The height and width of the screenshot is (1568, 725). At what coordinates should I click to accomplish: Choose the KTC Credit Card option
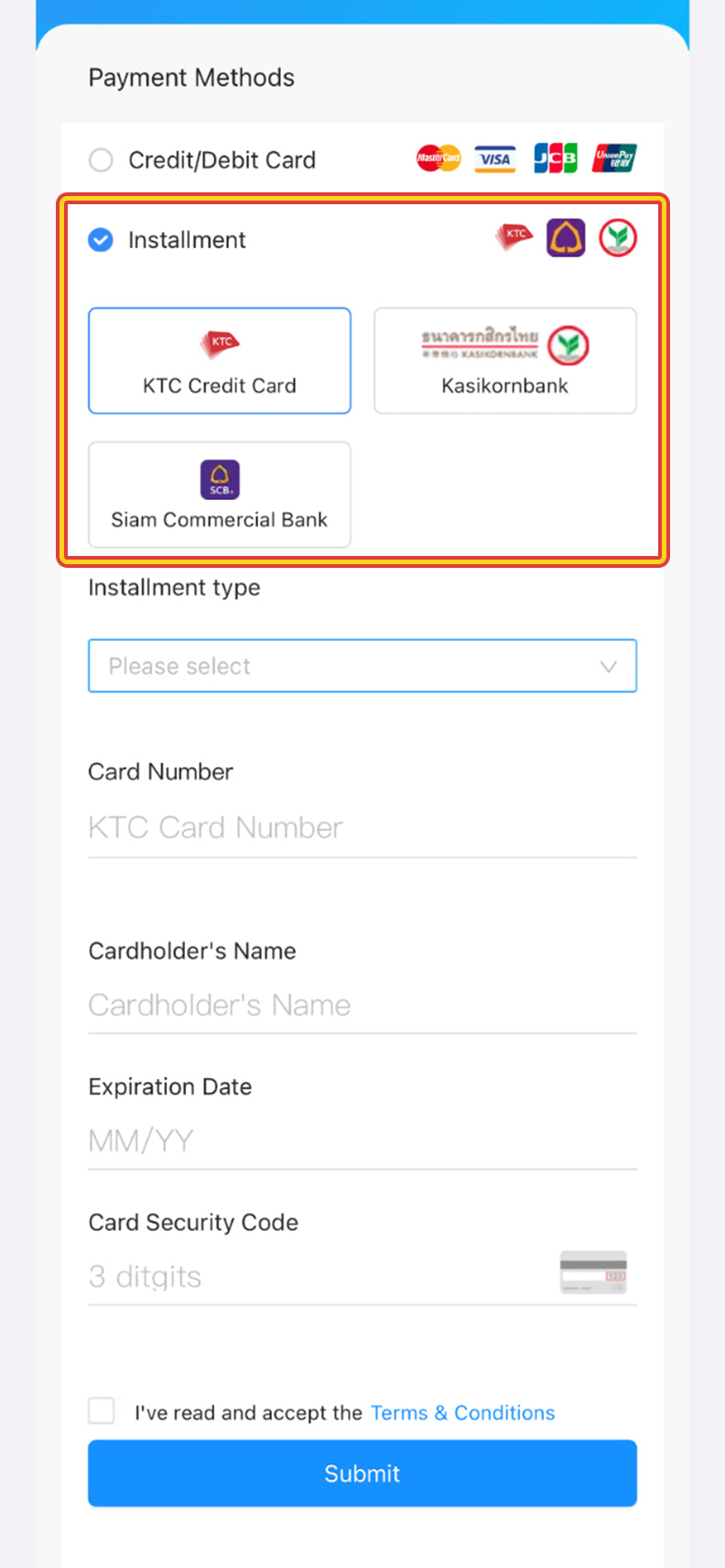[220, 361]
